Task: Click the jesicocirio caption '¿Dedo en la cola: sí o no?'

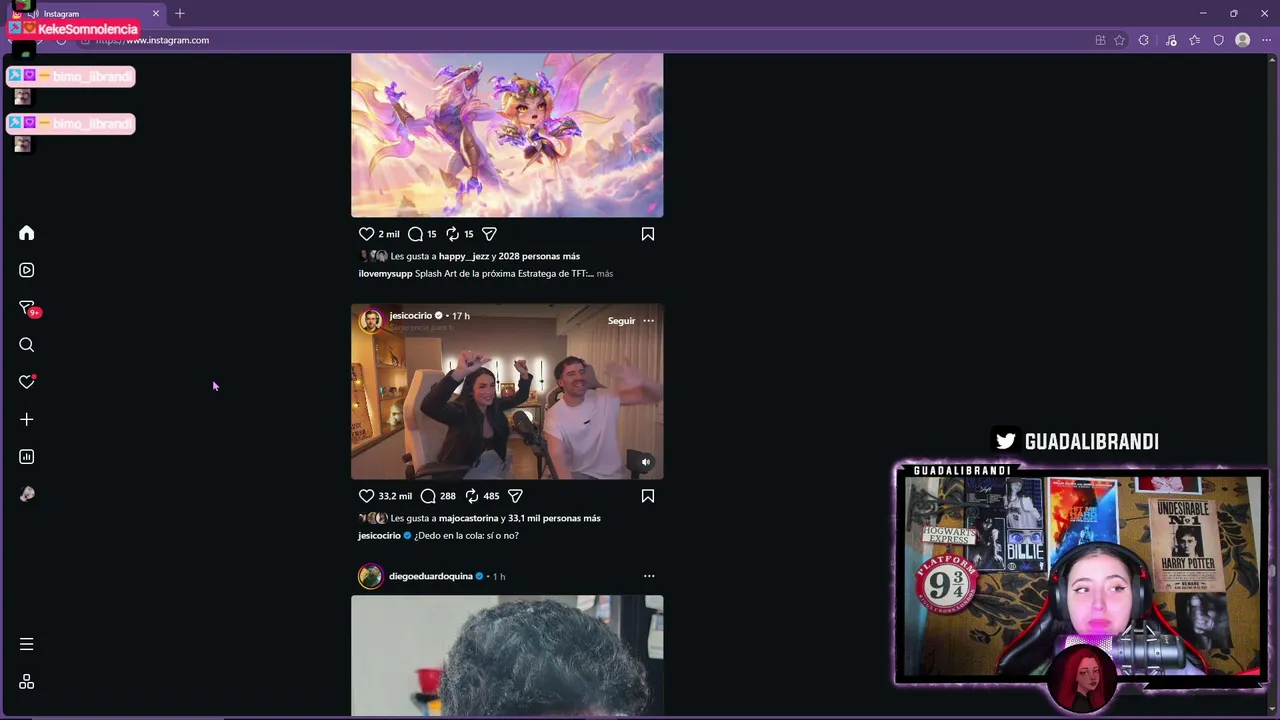Action: pyautogui.click(x=466, y=536)
